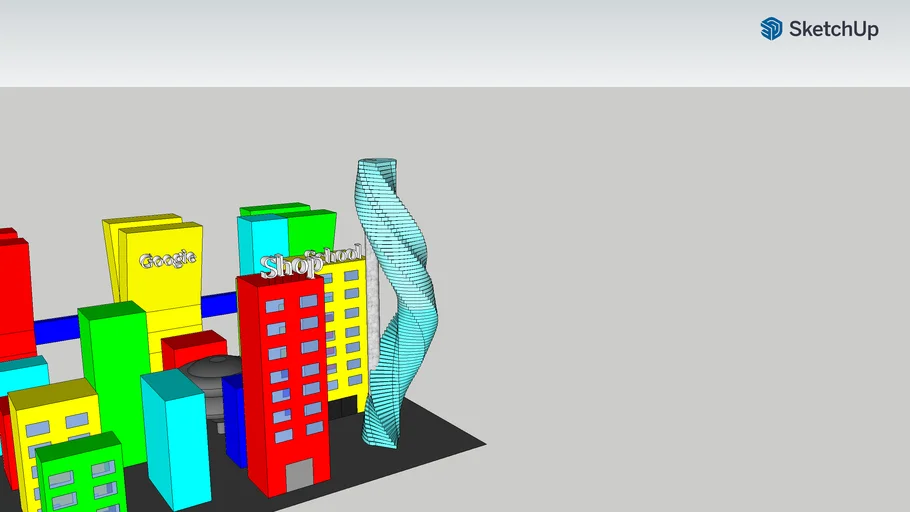Click the SketchUp cube logo icon
Image resolution: width=910 pixels, height=512 pixels.
tap(771, 29)
